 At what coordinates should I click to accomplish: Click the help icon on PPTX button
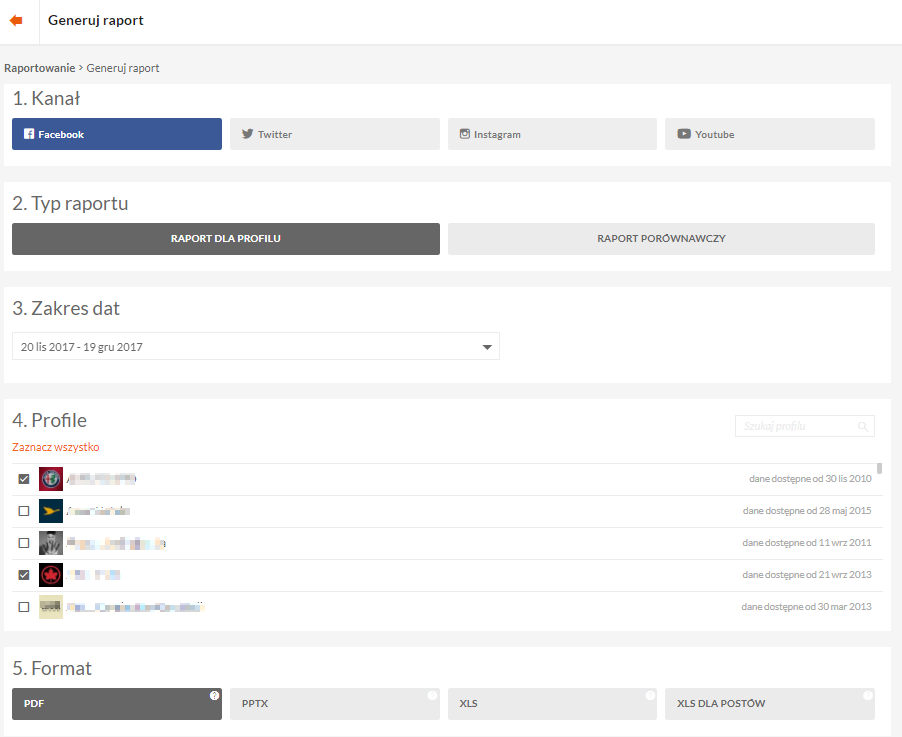coord(432,695)
